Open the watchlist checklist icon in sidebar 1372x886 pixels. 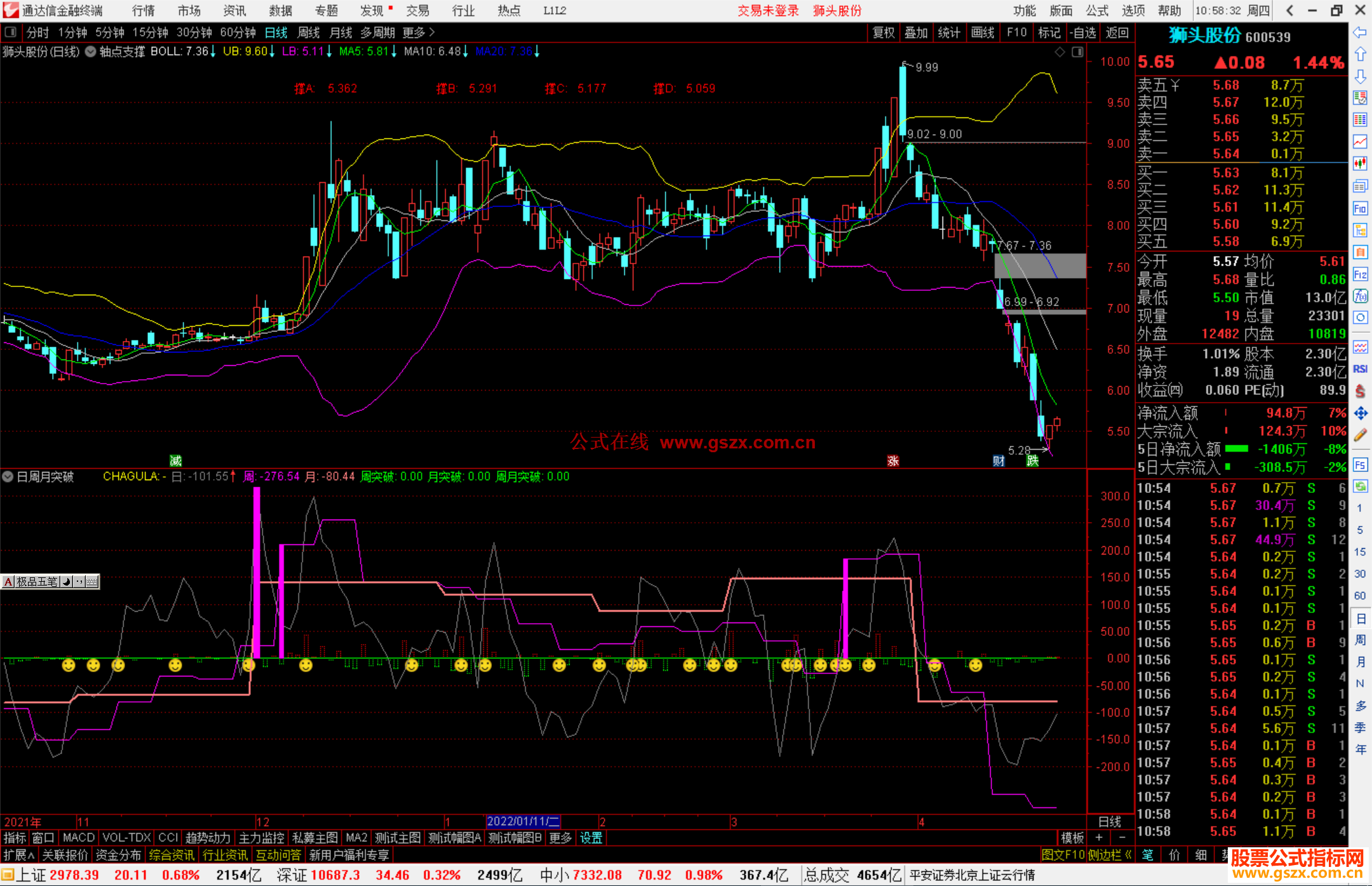pyautogui.click(x=1360, y=98)
